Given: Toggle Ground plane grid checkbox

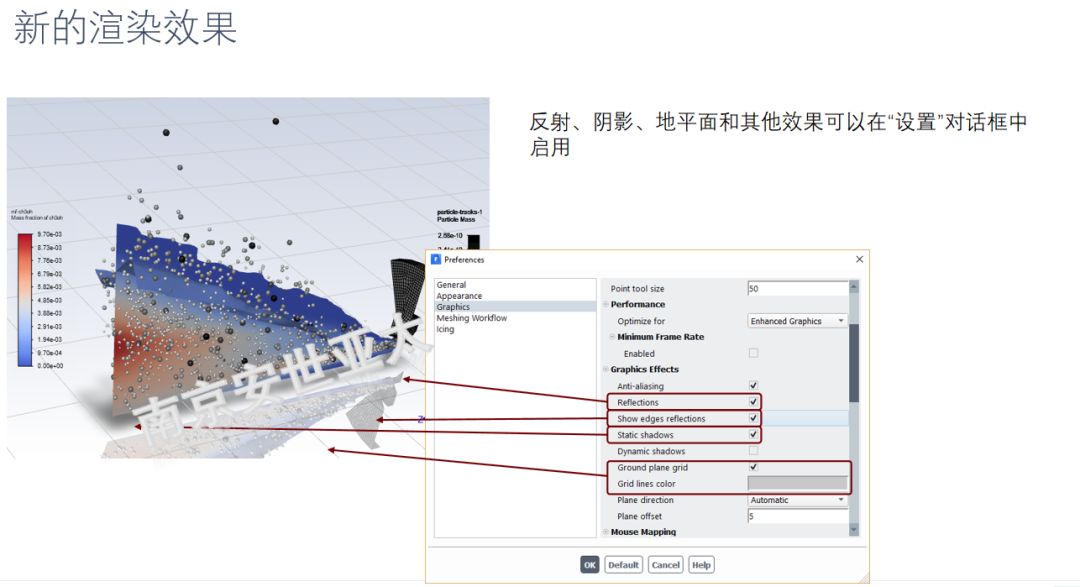Looking at the screenshot, I should [x=753, y=467].
